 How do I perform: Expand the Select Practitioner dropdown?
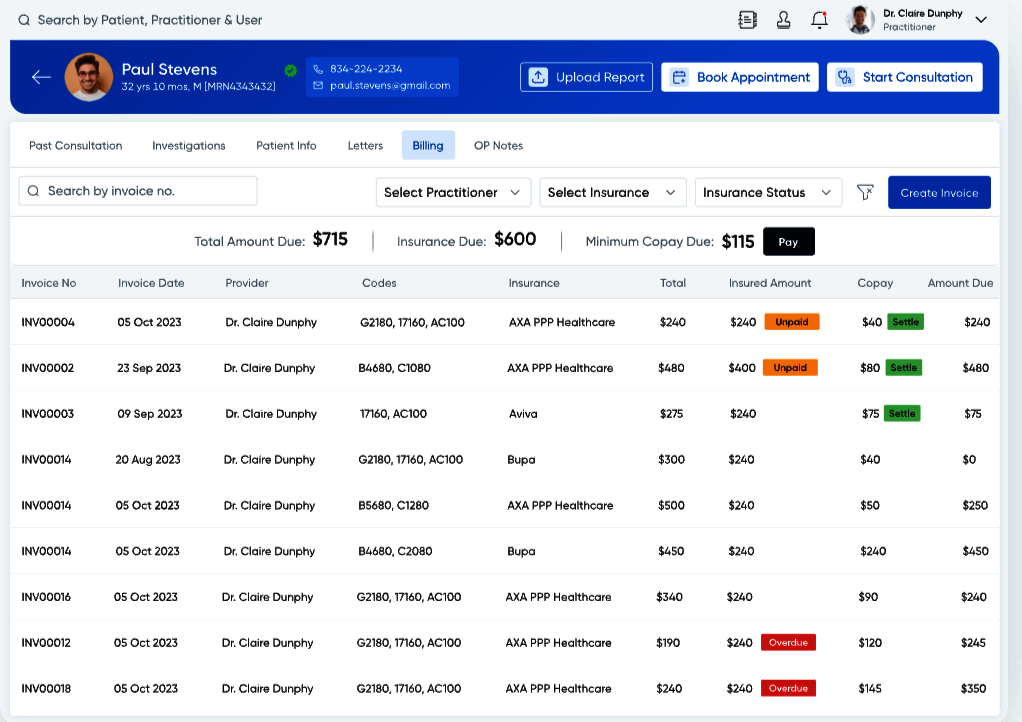coord(453,192)
